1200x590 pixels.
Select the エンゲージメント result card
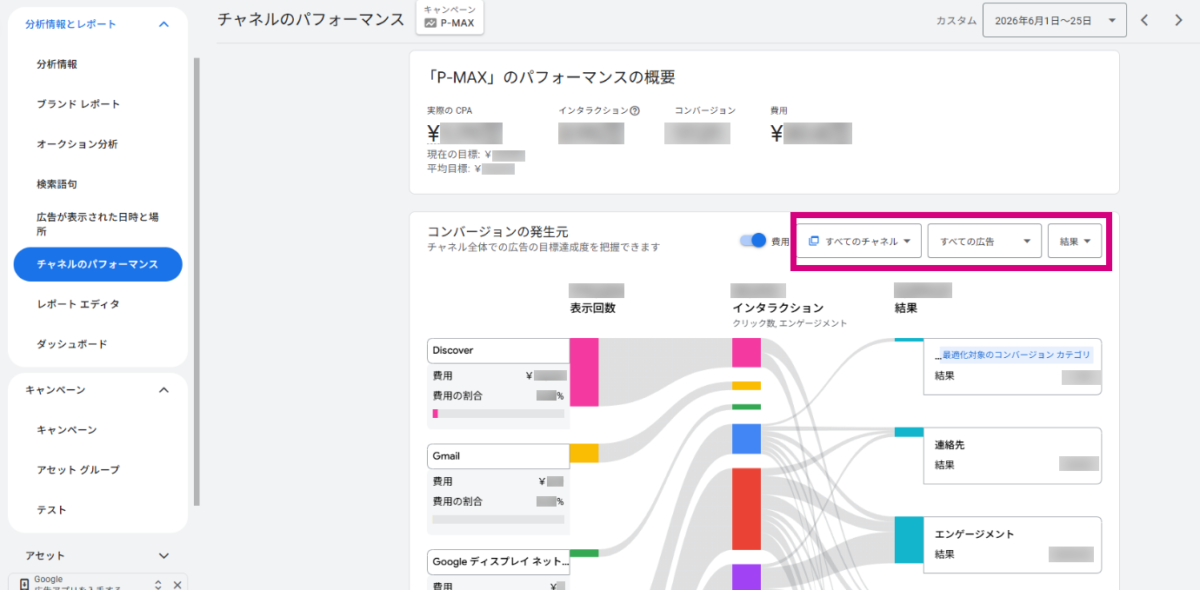point(1012,544)
